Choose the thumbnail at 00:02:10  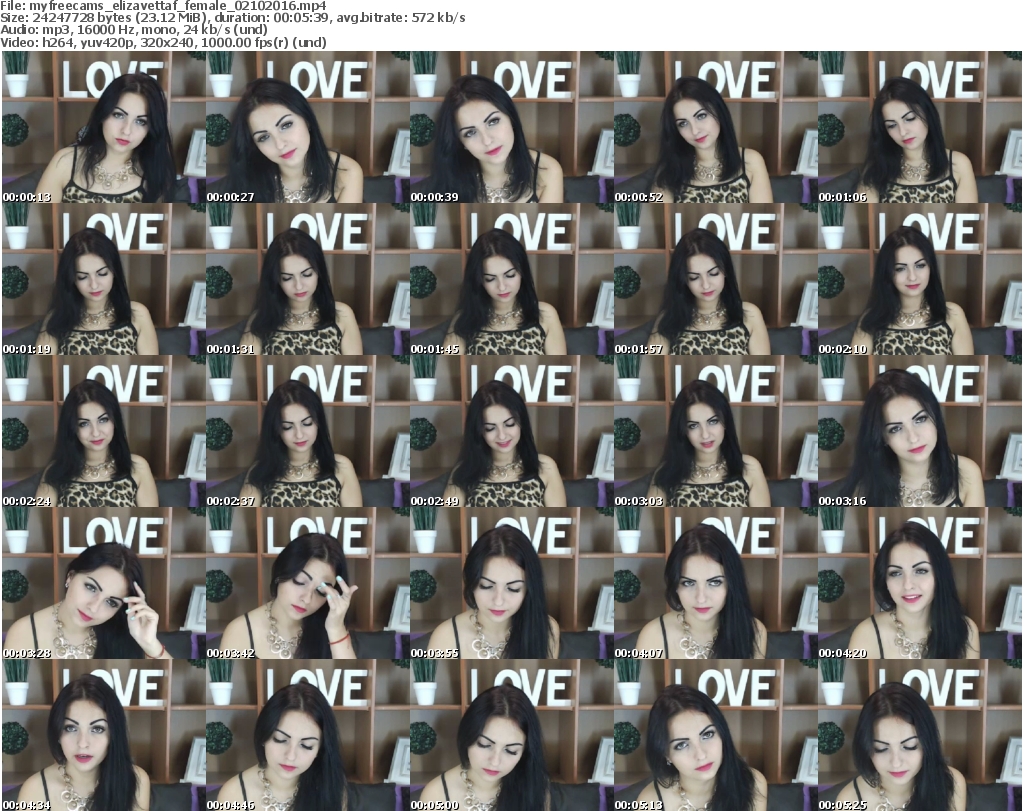pos(920,279)
